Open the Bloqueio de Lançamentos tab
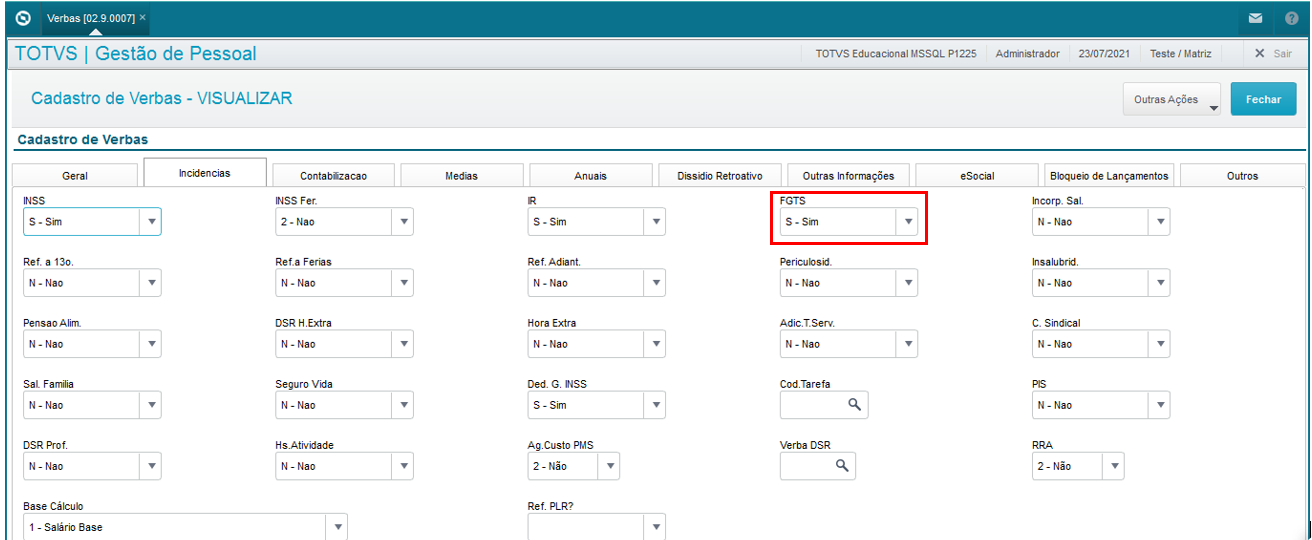1312x540 pixels. tap(1108, 175)
